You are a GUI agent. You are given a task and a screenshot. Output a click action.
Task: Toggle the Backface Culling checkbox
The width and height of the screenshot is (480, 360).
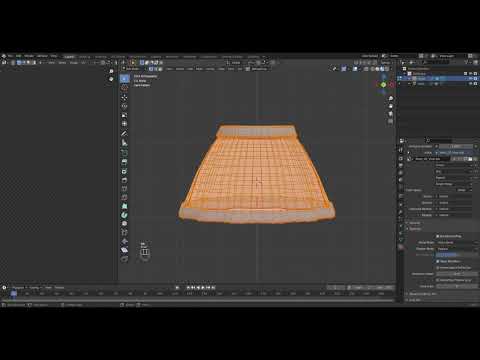[x=438, y=236]
